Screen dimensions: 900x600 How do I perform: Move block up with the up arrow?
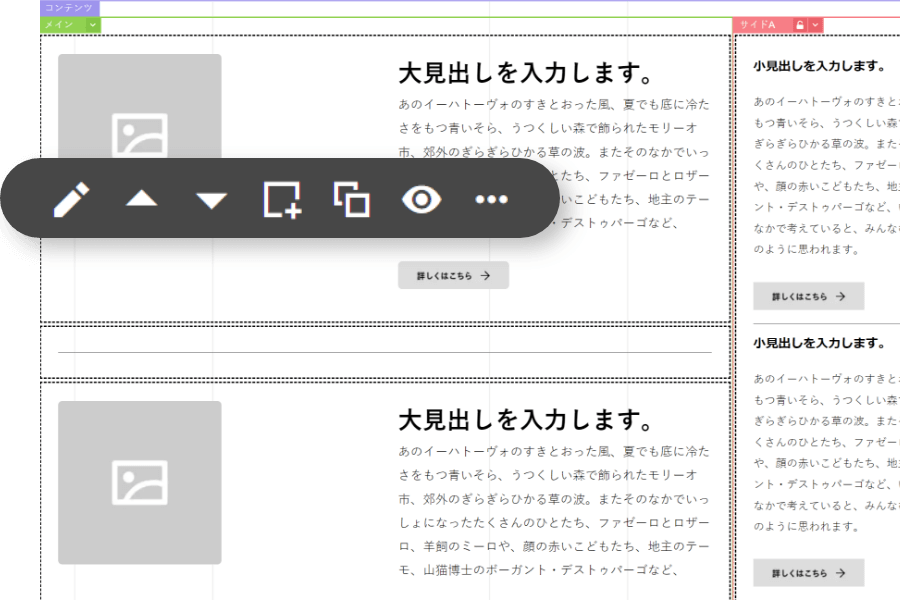pos(141,199)
